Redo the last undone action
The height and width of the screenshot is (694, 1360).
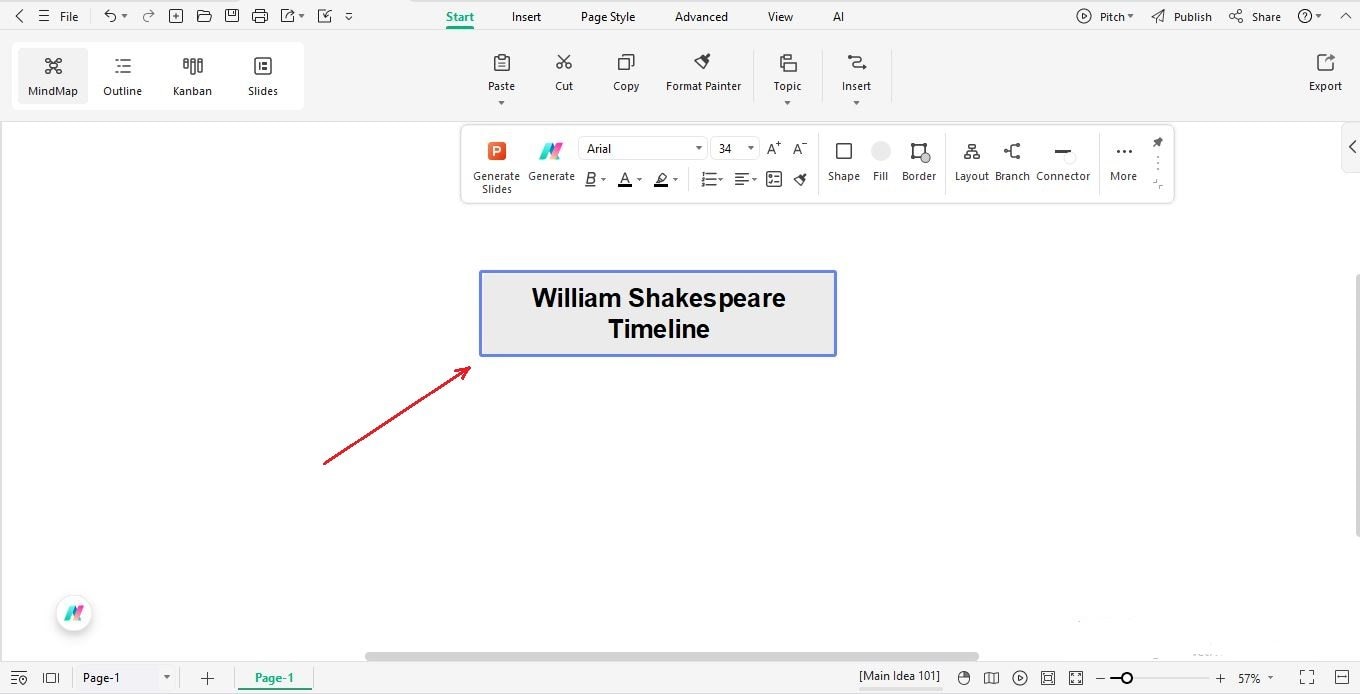148,16
